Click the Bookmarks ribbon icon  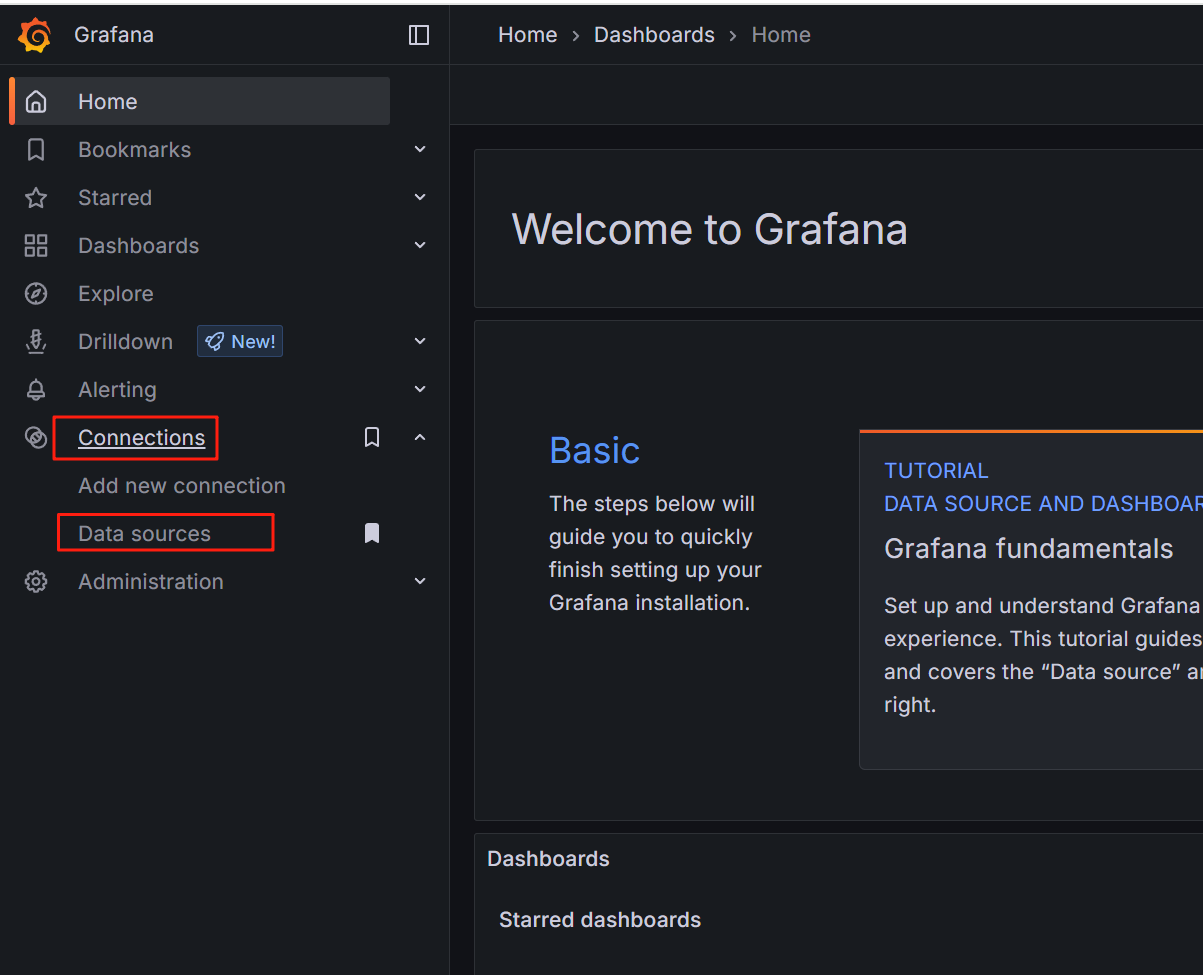coord(36,150)
